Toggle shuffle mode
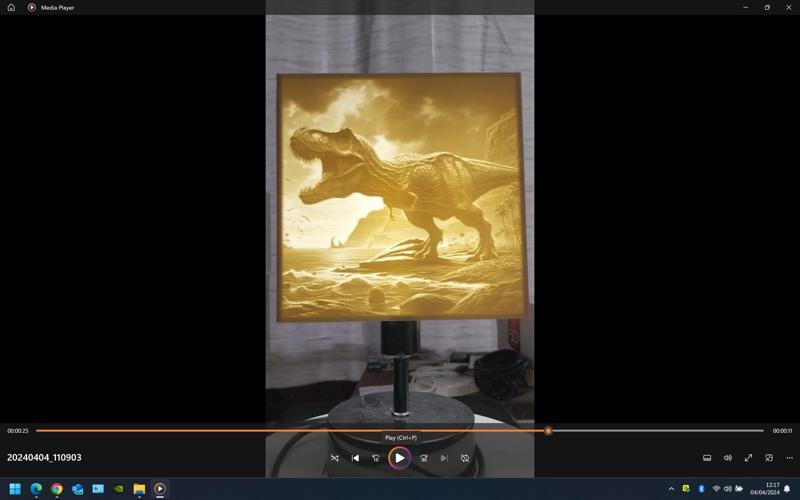800x500 pixels. pos(335,458)
